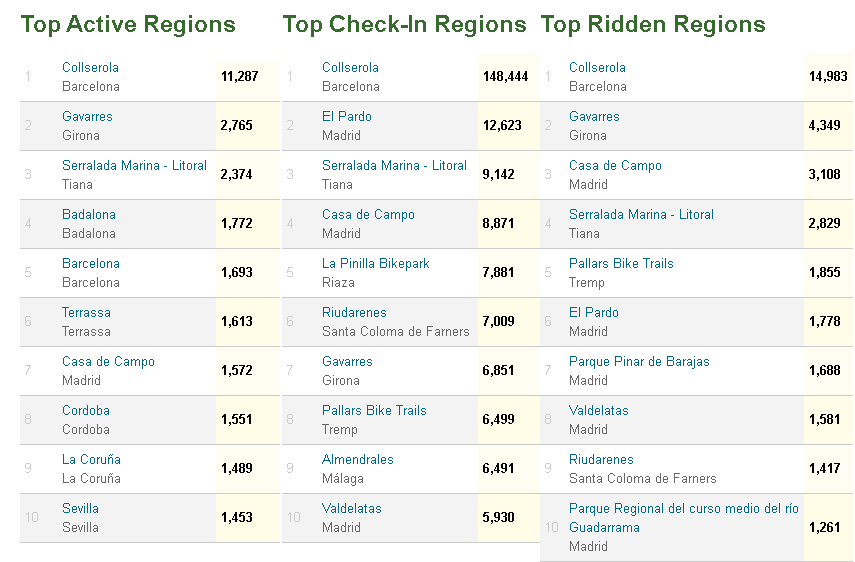Open the Terrassa region link
Screen dimensions: 855x562
point(86,313)
